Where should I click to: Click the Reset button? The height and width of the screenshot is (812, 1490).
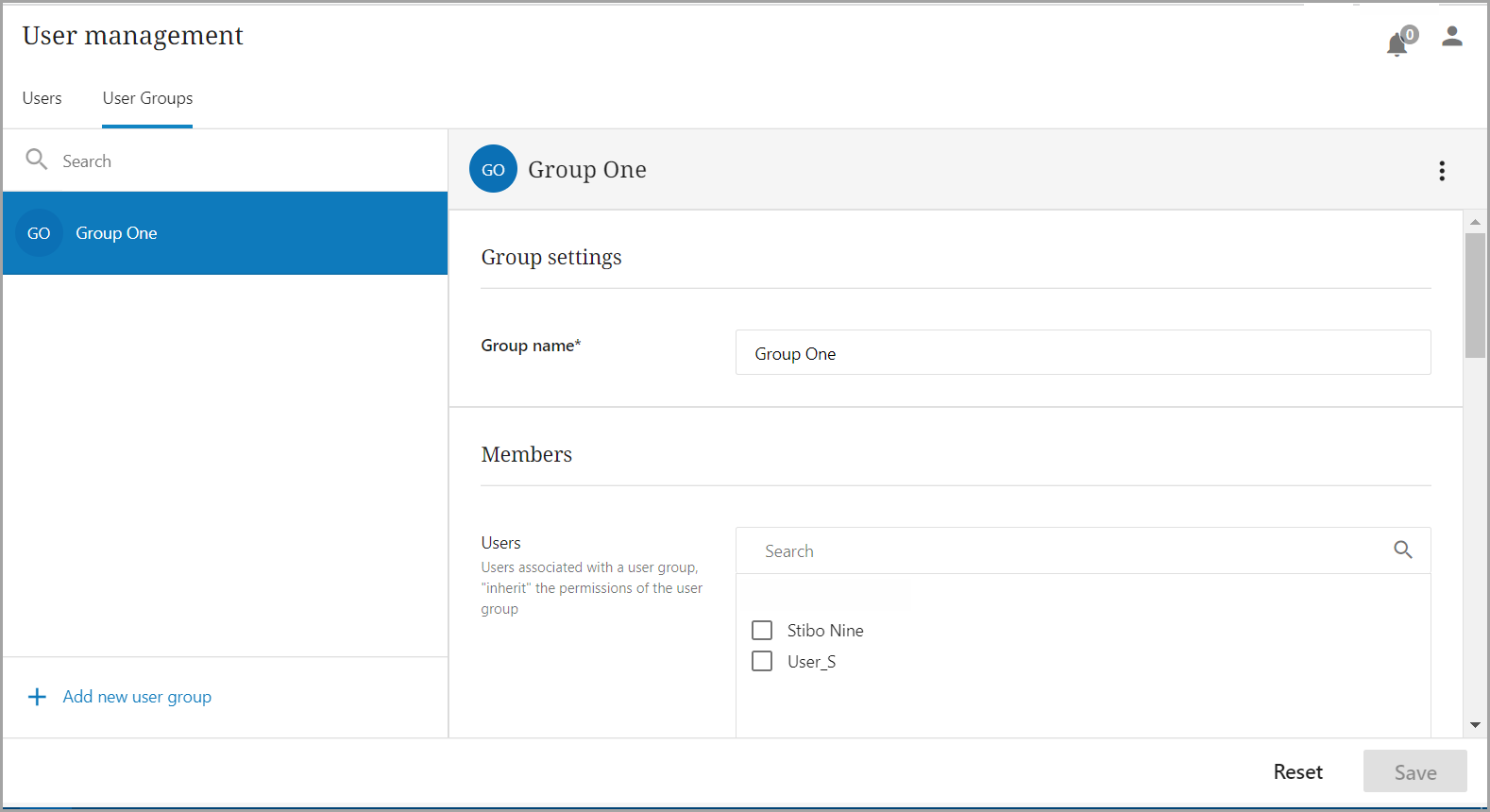(x=1297, y=771)
